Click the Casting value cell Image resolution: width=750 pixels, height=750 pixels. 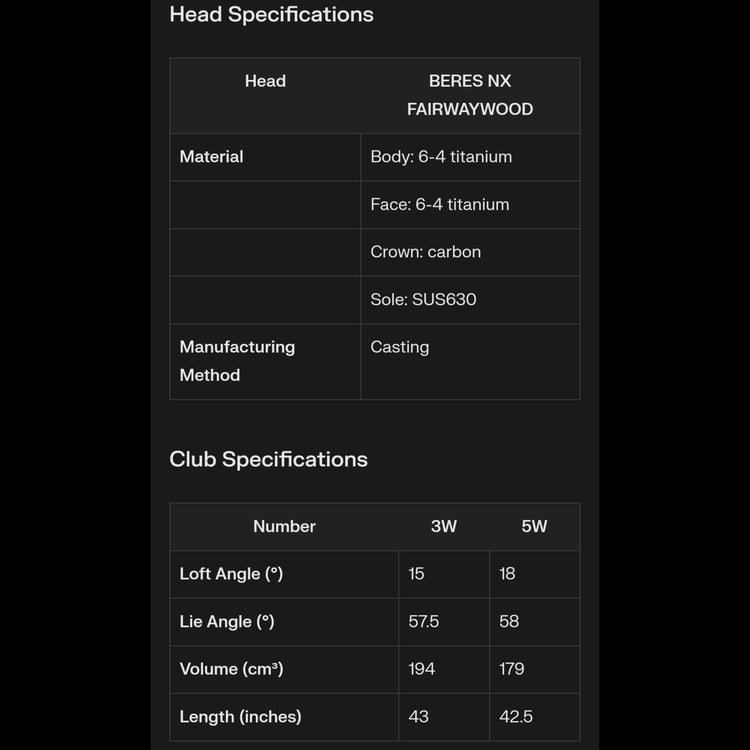(x=400, y=347)
